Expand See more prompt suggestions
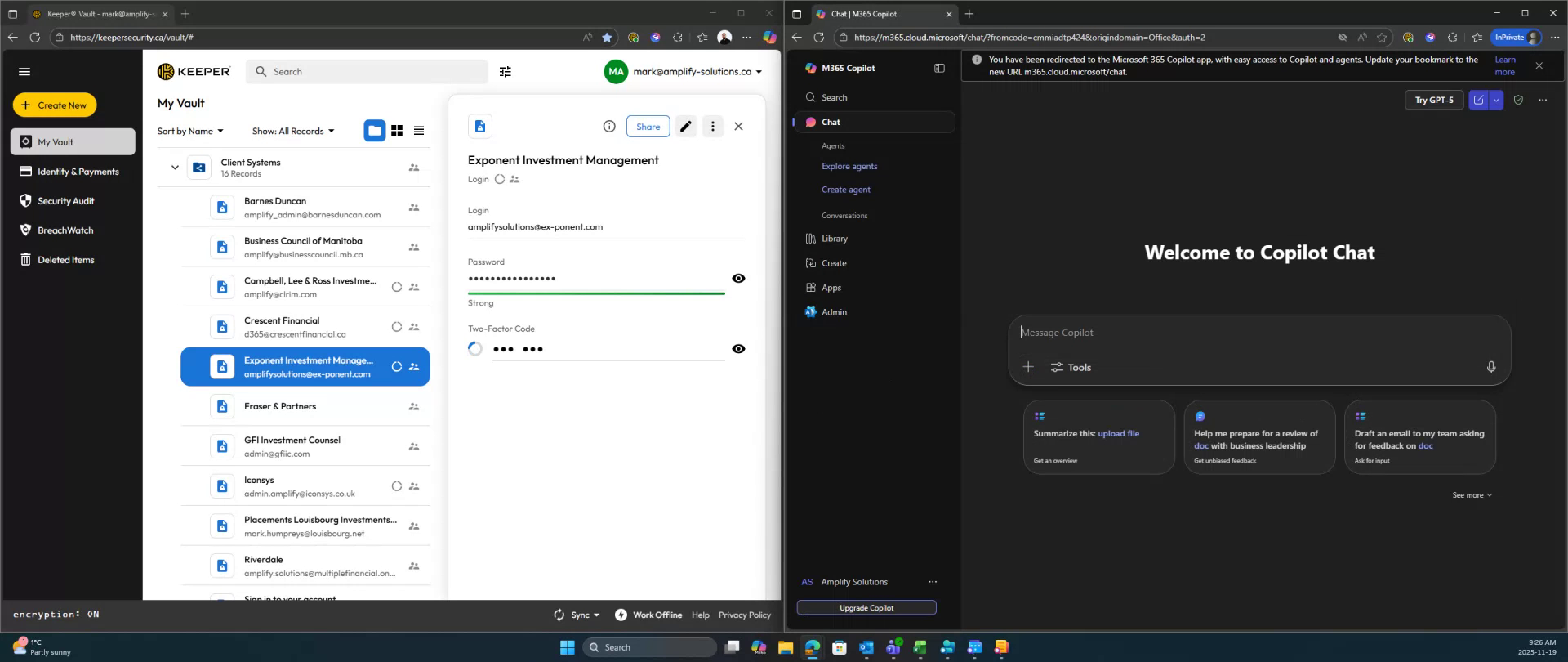The width and height of the screenshot is (1568, 662). pyautogui.click(x=1472, y=495)
